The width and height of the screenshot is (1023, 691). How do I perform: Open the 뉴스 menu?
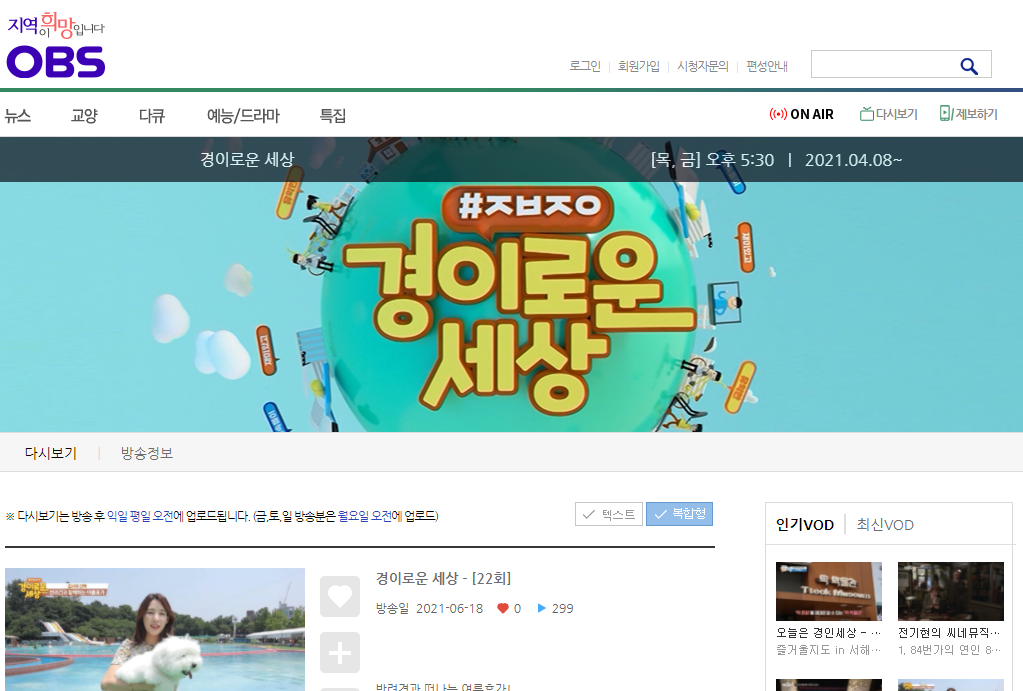click(18, 115)
